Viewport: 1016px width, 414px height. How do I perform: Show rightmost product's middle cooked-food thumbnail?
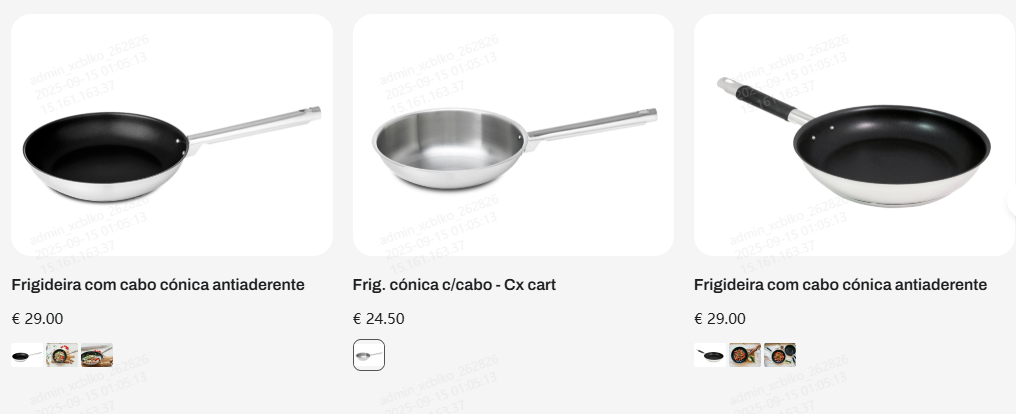point(745,355)
